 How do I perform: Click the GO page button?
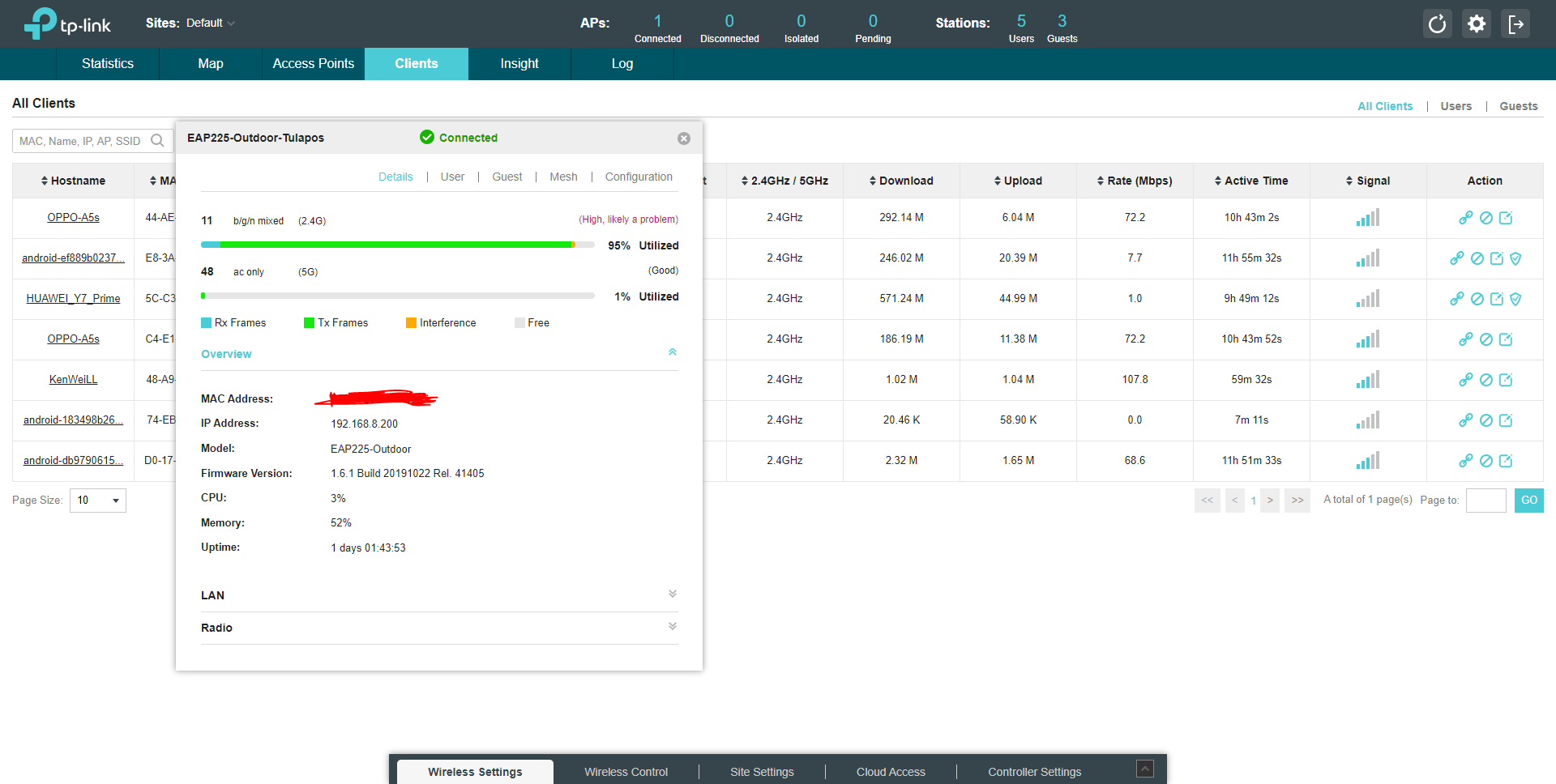tap(1529, 501)
